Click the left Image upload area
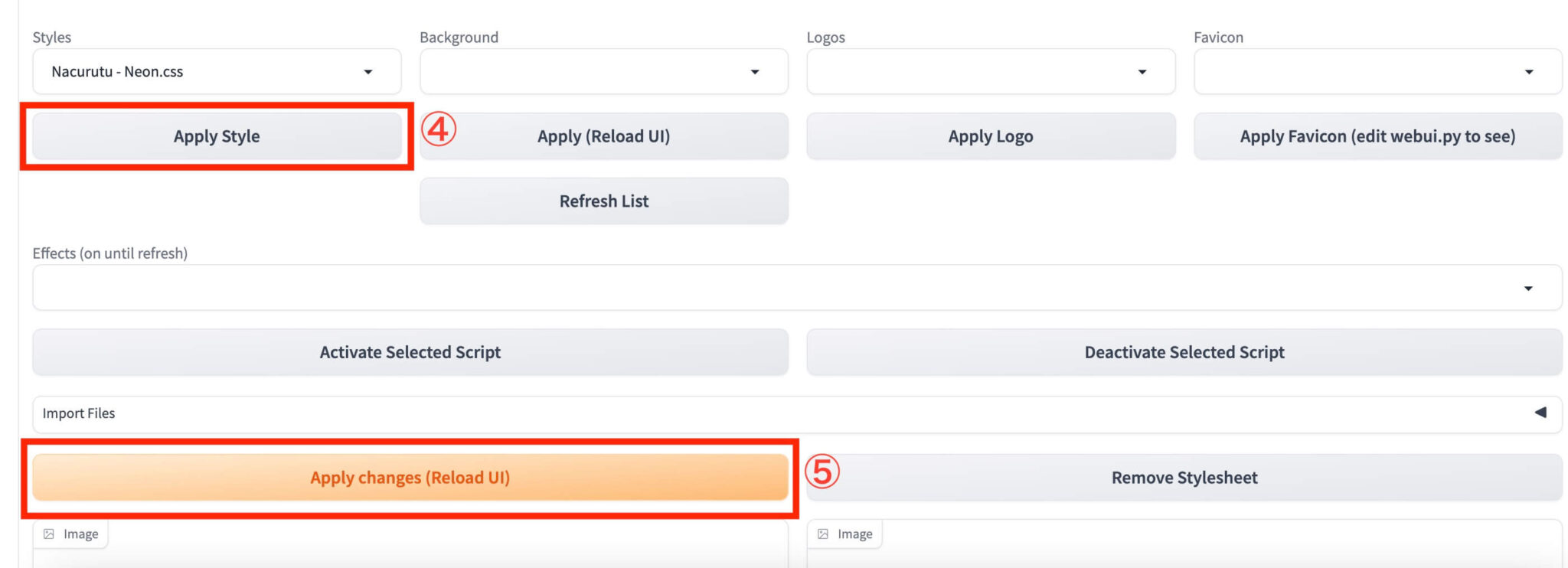 pos(410,556)
